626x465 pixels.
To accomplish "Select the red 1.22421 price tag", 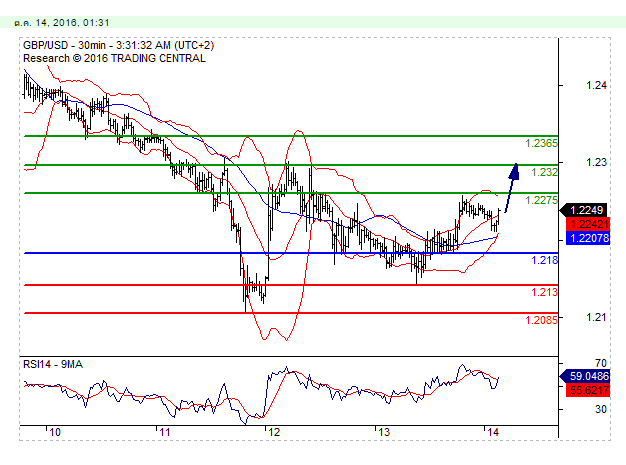I will click(588, 224).
